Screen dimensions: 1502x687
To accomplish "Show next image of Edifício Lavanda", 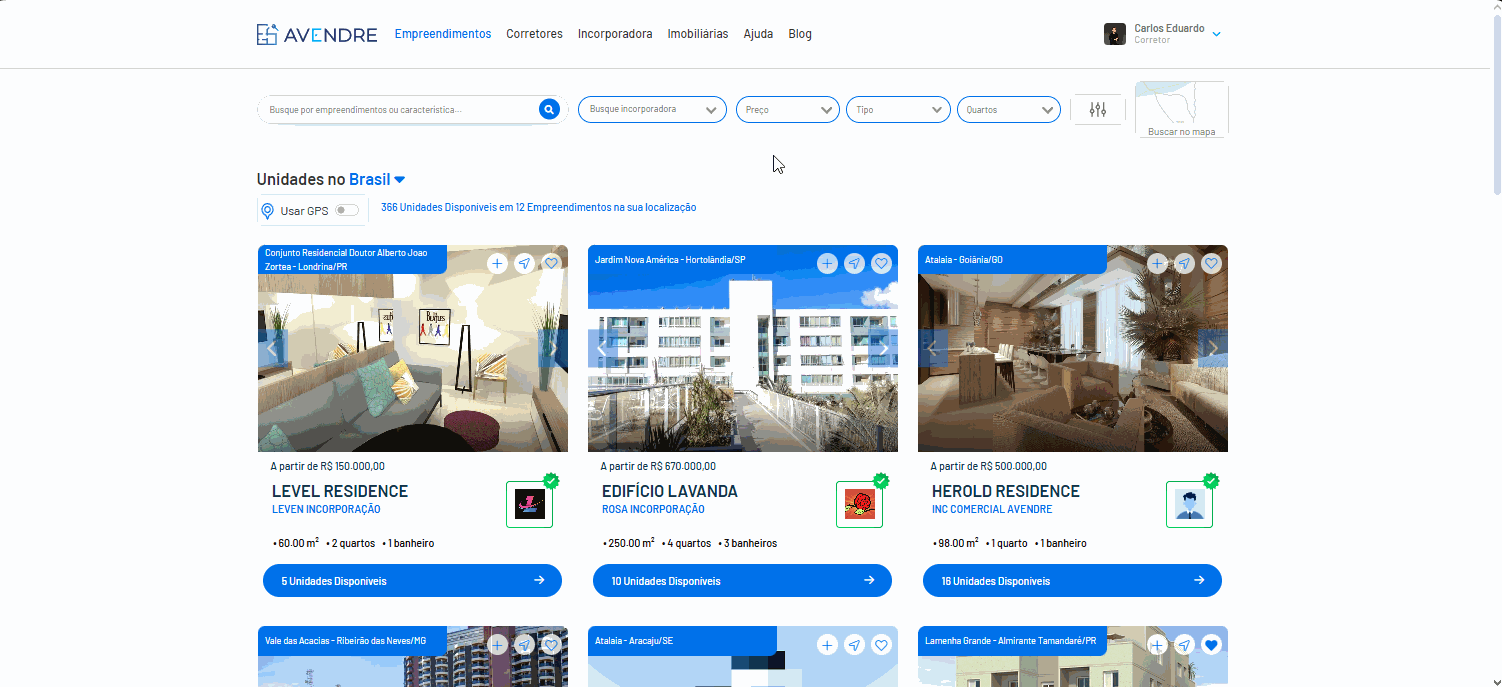I will [x=883, y=348].
